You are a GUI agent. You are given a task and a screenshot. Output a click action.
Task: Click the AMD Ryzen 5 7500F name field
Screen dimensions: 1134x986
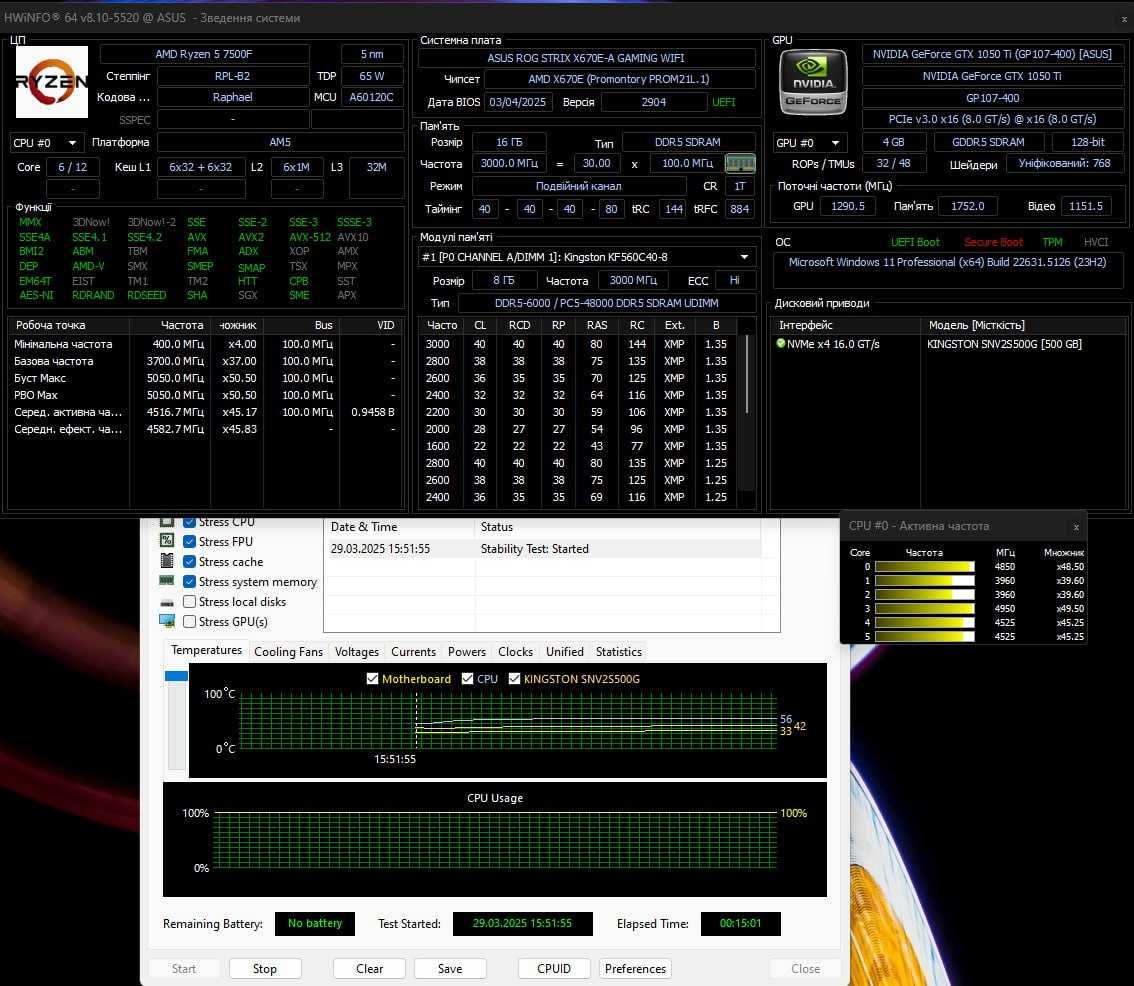204,54
